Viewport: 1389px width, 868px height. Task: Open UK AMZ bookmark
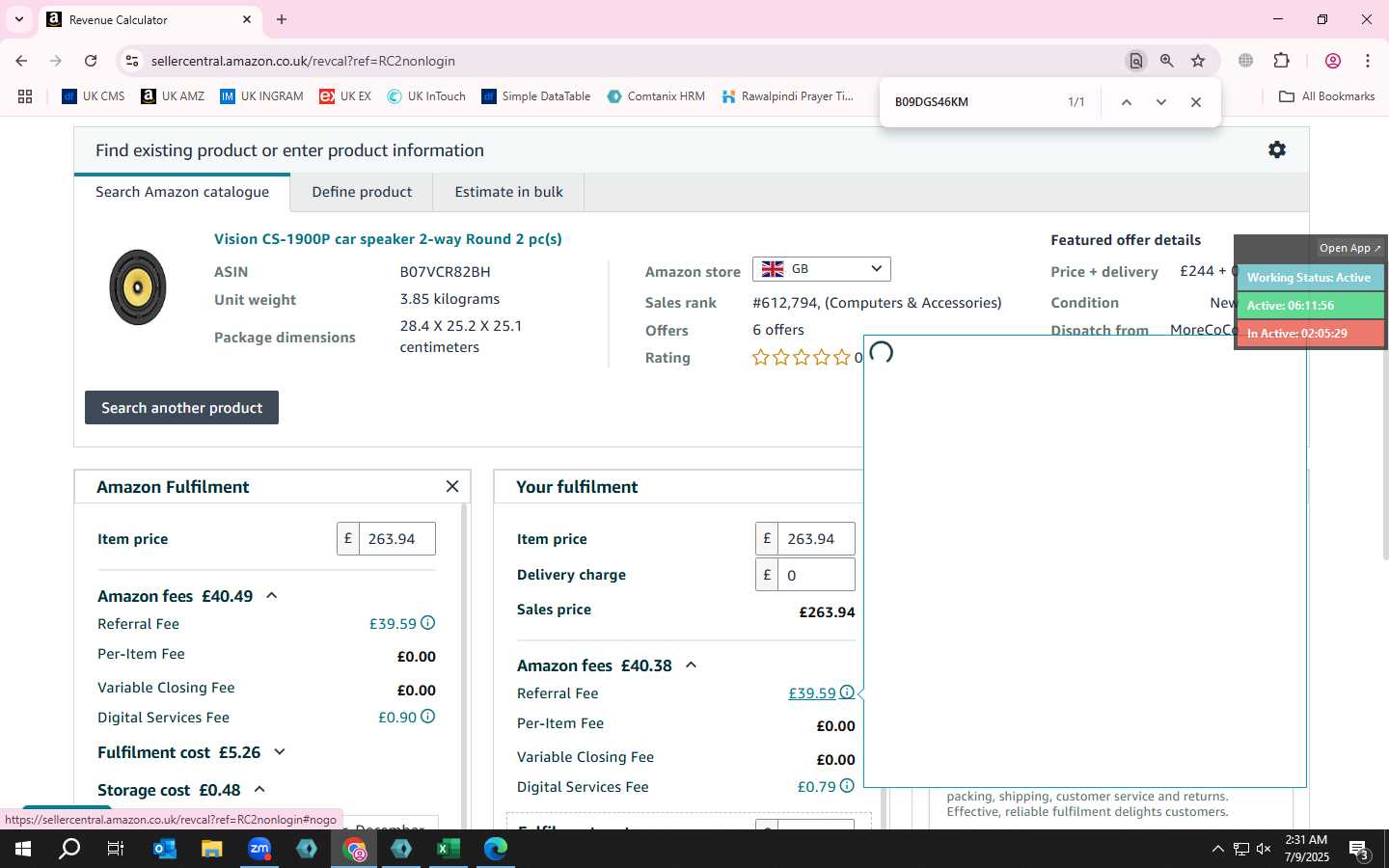173,96
